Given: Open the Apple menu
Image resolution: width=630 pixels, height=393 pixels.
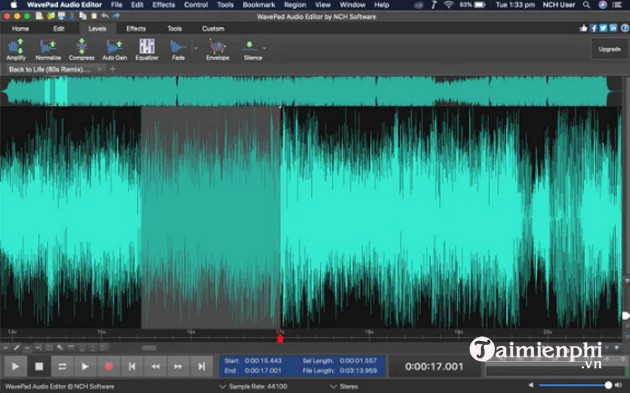Looking at the screenshot, I should [14, 5].
